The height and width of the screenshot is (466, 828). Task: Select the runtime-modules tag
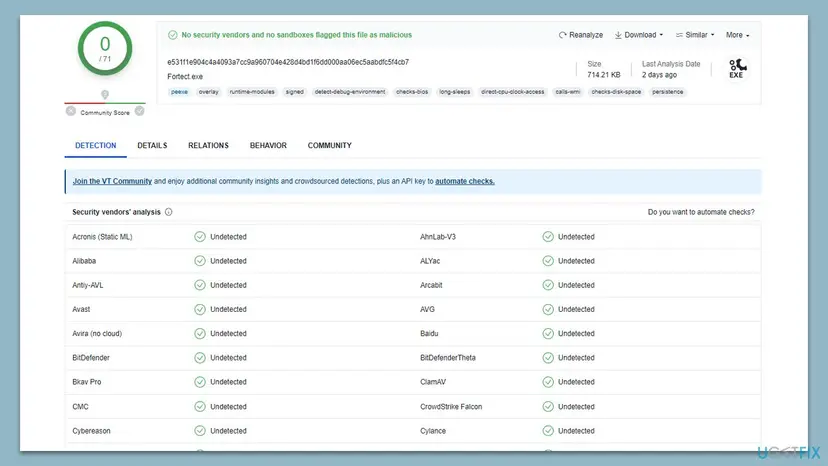click(x=252, y=92)
